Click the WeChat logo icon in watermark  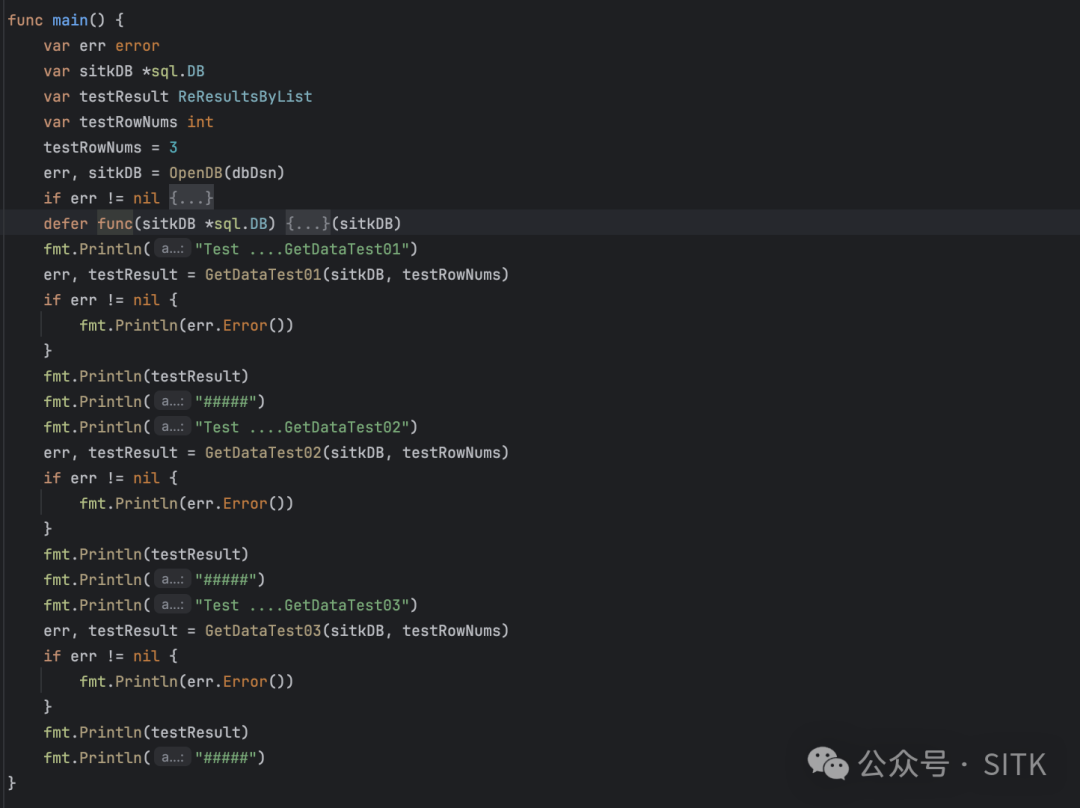point(828,765)
